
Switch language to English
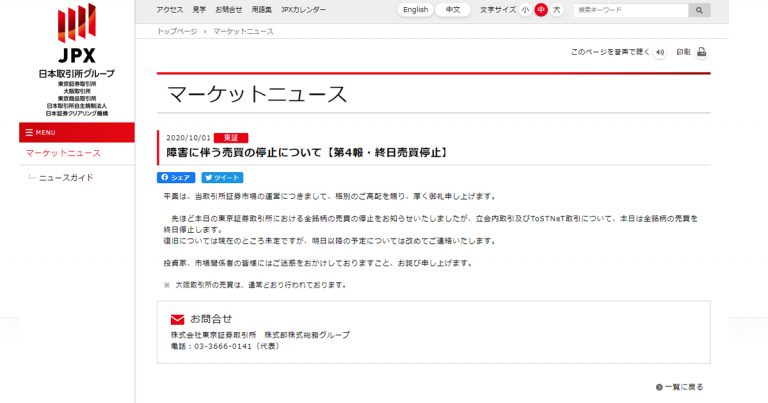[x=415, y=10]
